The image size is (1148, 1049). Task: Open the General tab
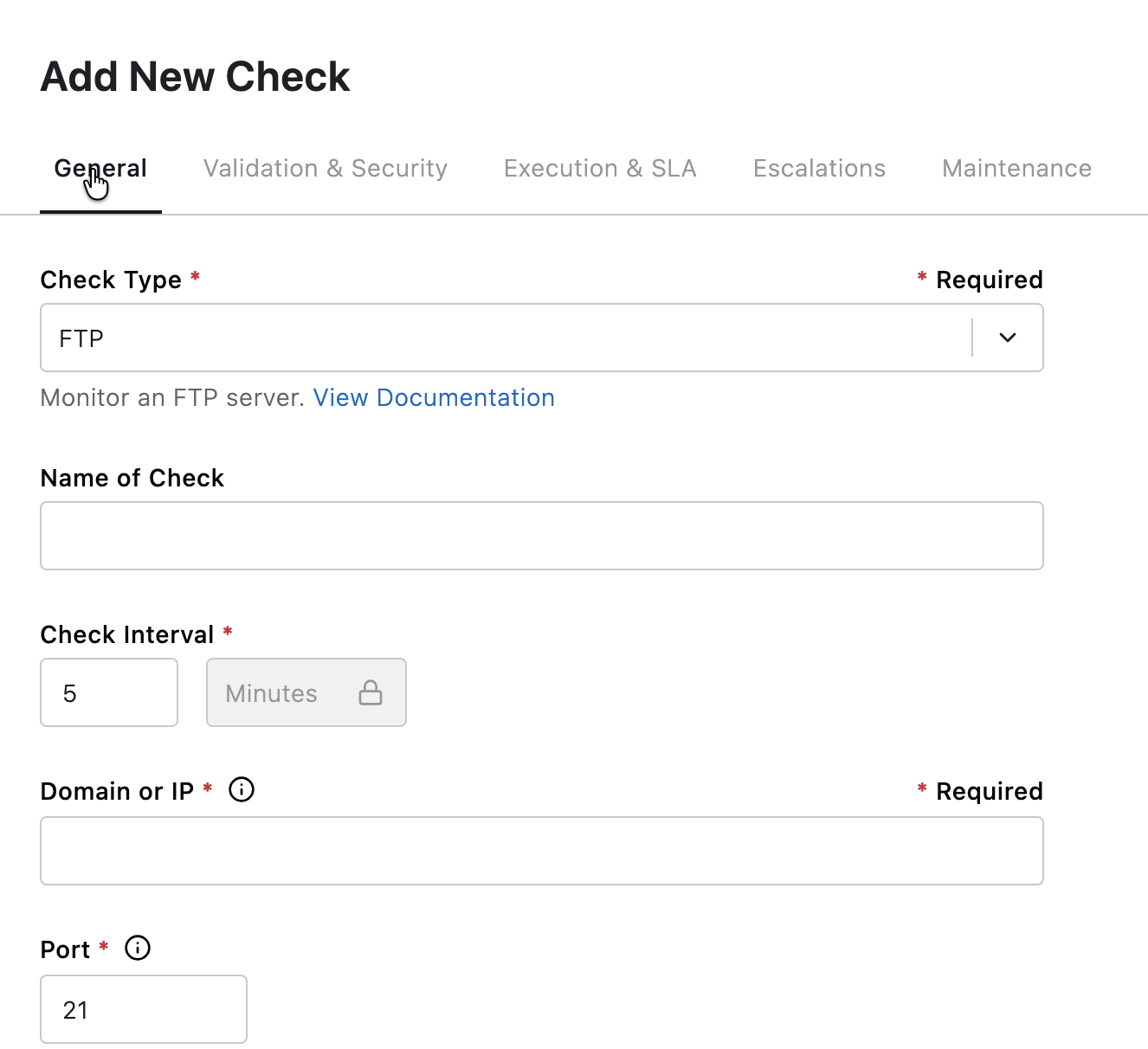[100, 168]
